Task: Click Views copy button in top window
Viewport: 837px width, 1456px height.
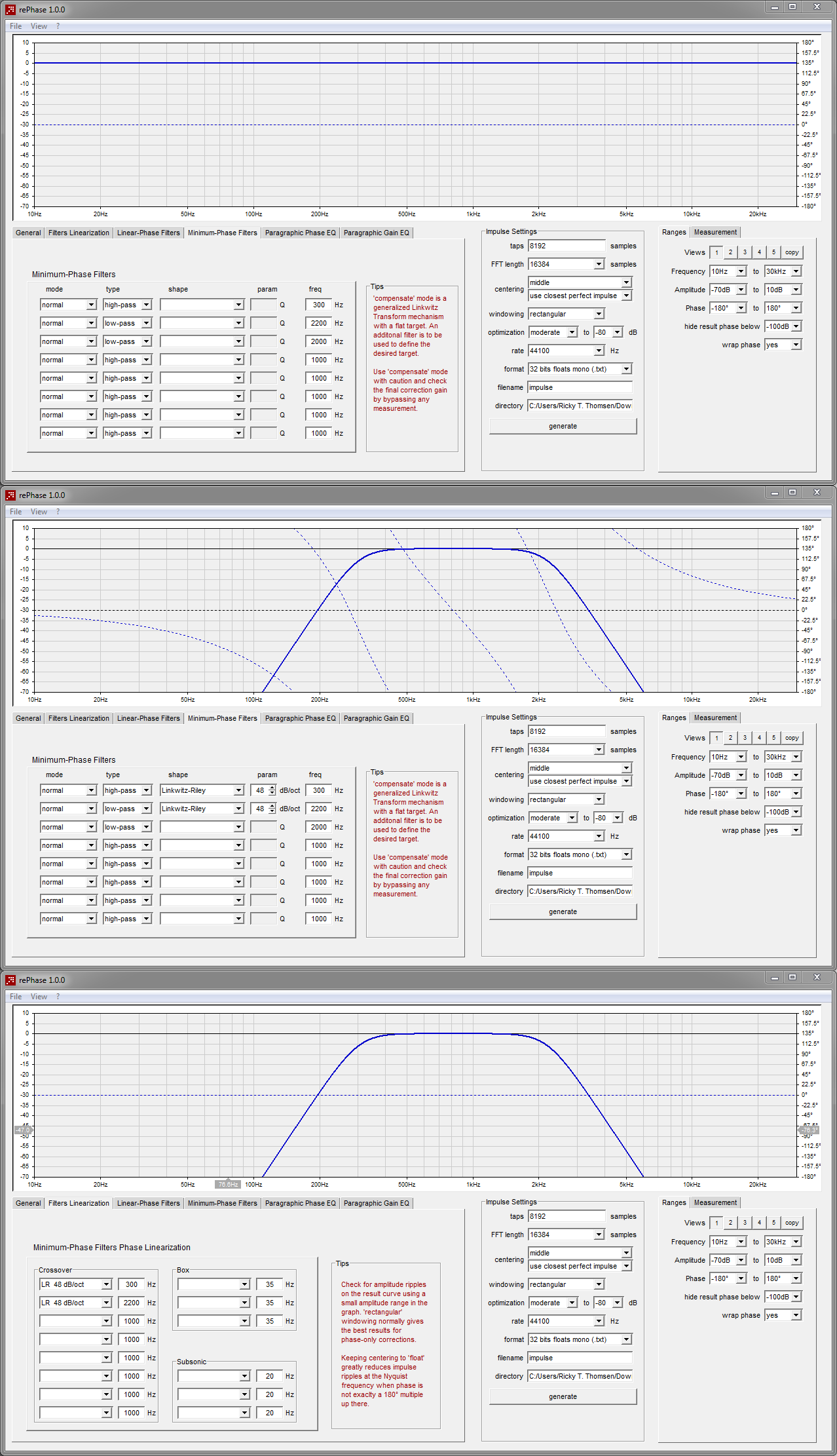Action: pyautogui.click(x=792, y=252)
